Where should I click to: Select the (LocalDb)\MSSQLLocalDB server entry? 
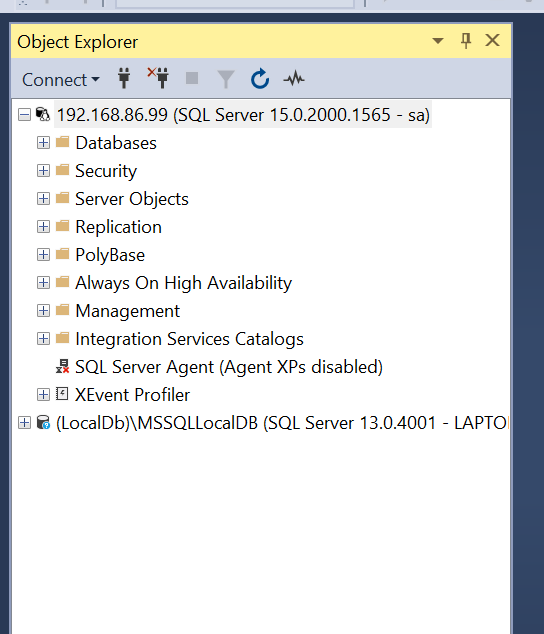pyautogui.click(x=282, y=423)
